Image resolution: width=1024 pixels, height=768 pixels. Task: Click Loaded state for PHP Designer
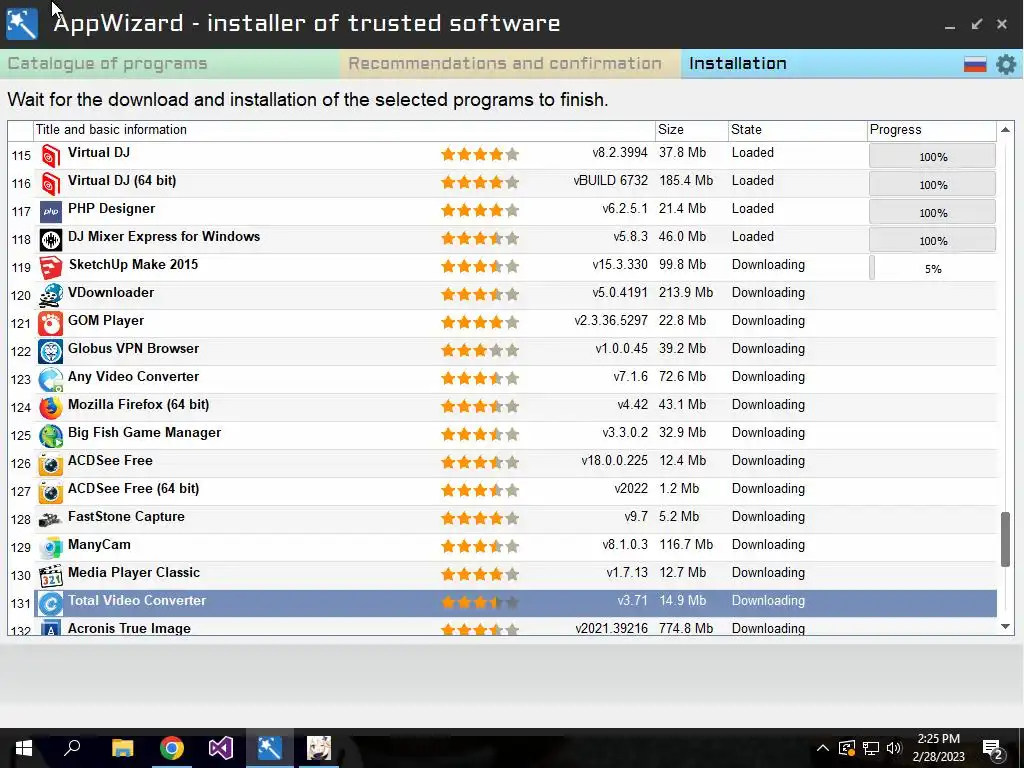[752, 208]
